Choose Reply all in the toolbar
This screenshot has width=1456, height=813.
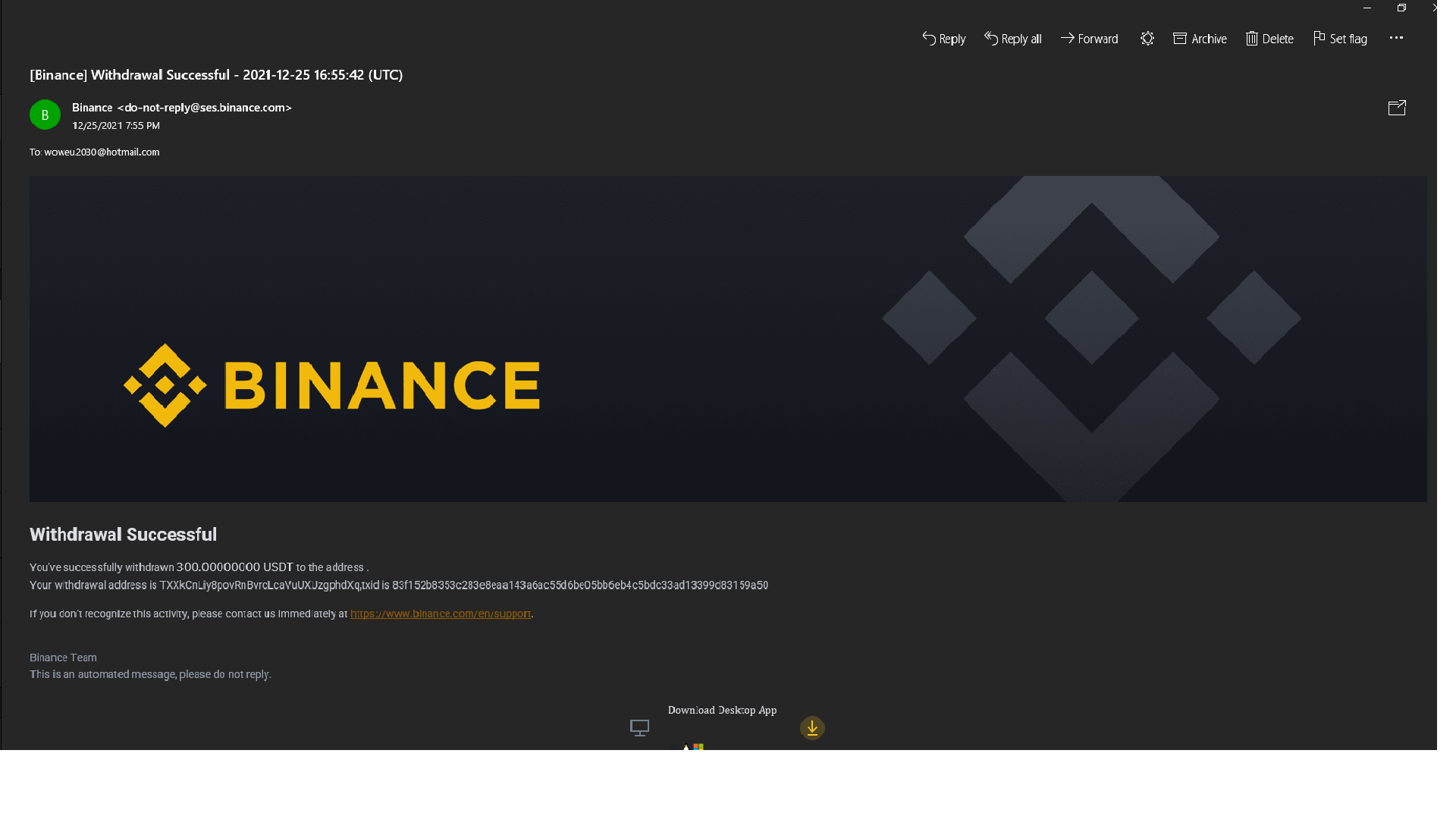pos(1012,39)
